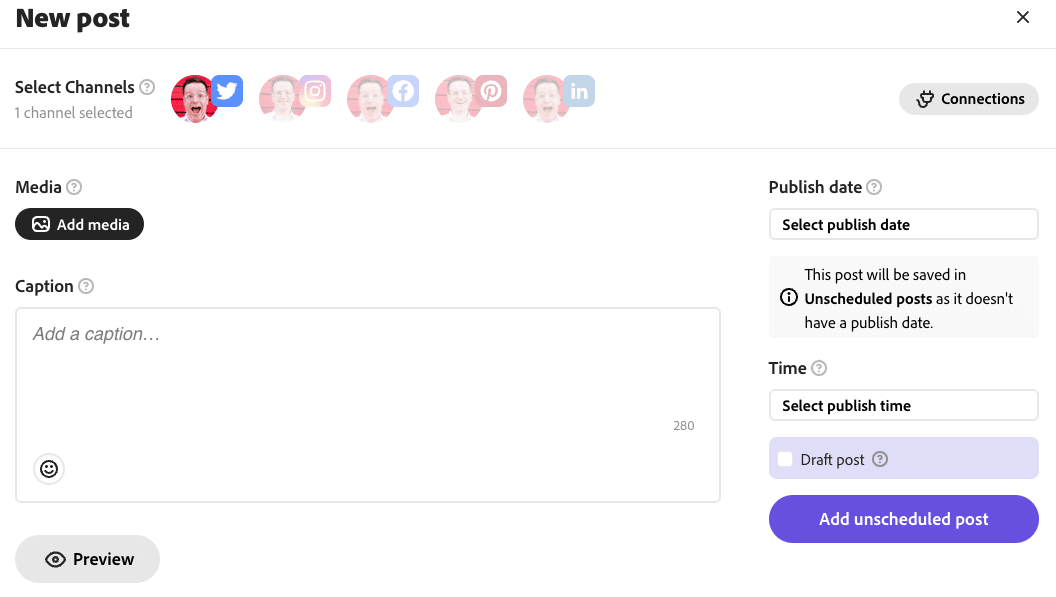Click the Add unscheduled post button
Screen dimensions: 1056x597
[903, 519]
